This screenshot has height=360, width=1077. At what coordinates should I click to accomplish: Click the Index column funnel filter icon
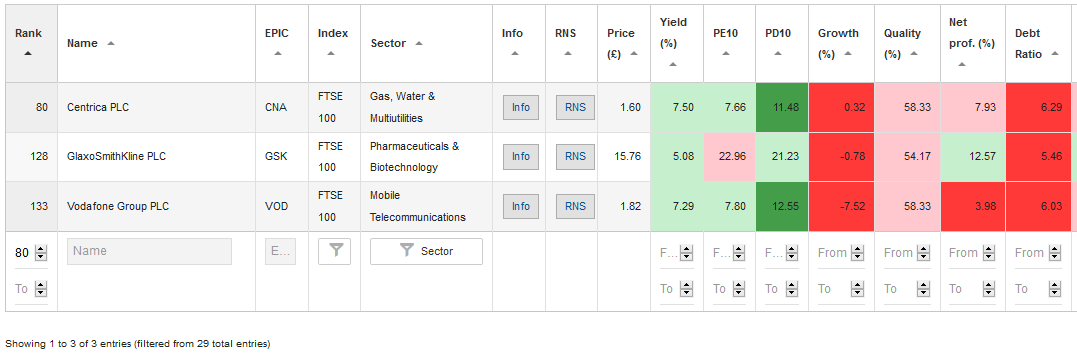[335, 251]
